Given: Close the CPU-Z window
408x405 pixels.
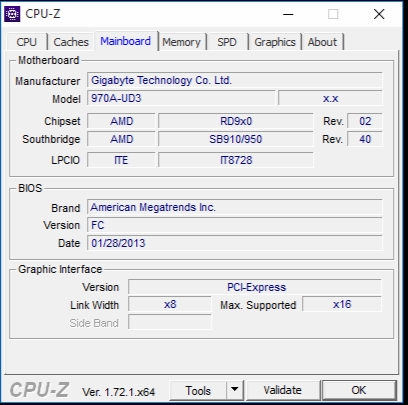Looking at the screenshot, I should (x=379, y=14).
